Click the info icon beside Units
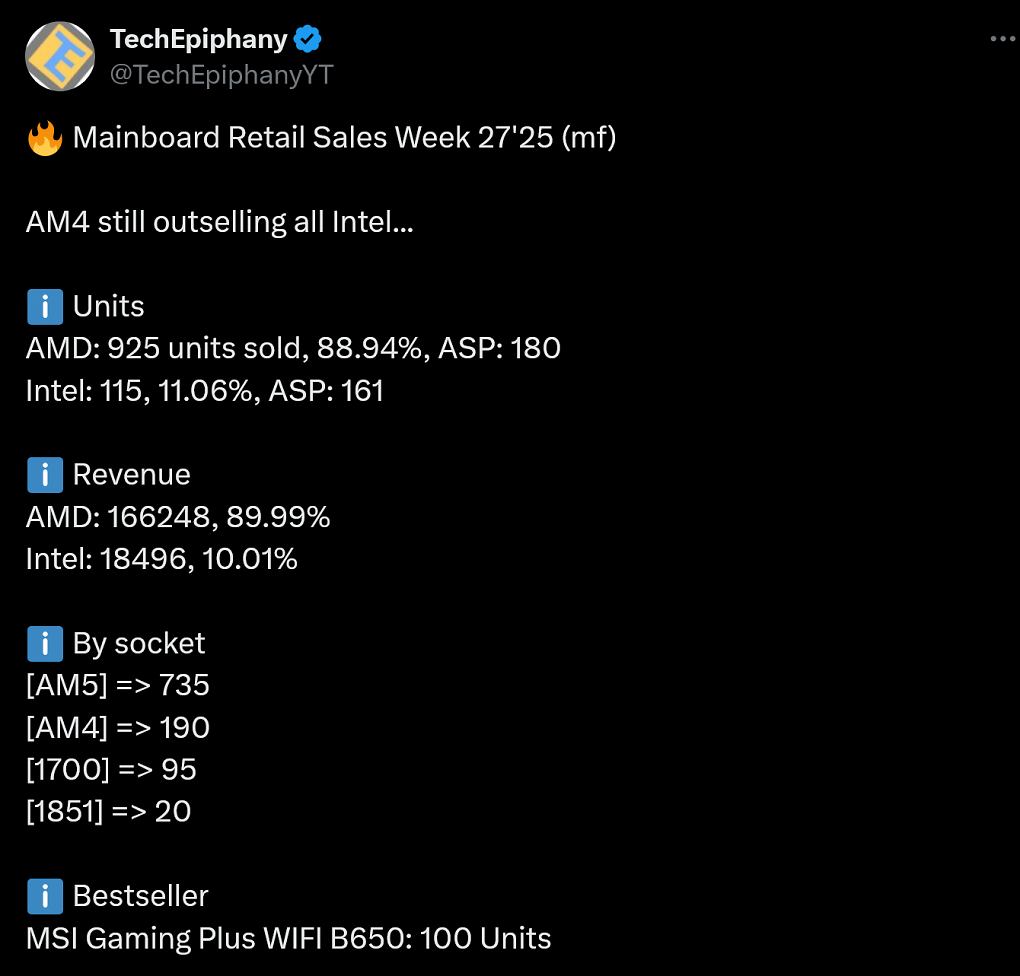This screenshot has height=976, width=1020. click(45, 306)
